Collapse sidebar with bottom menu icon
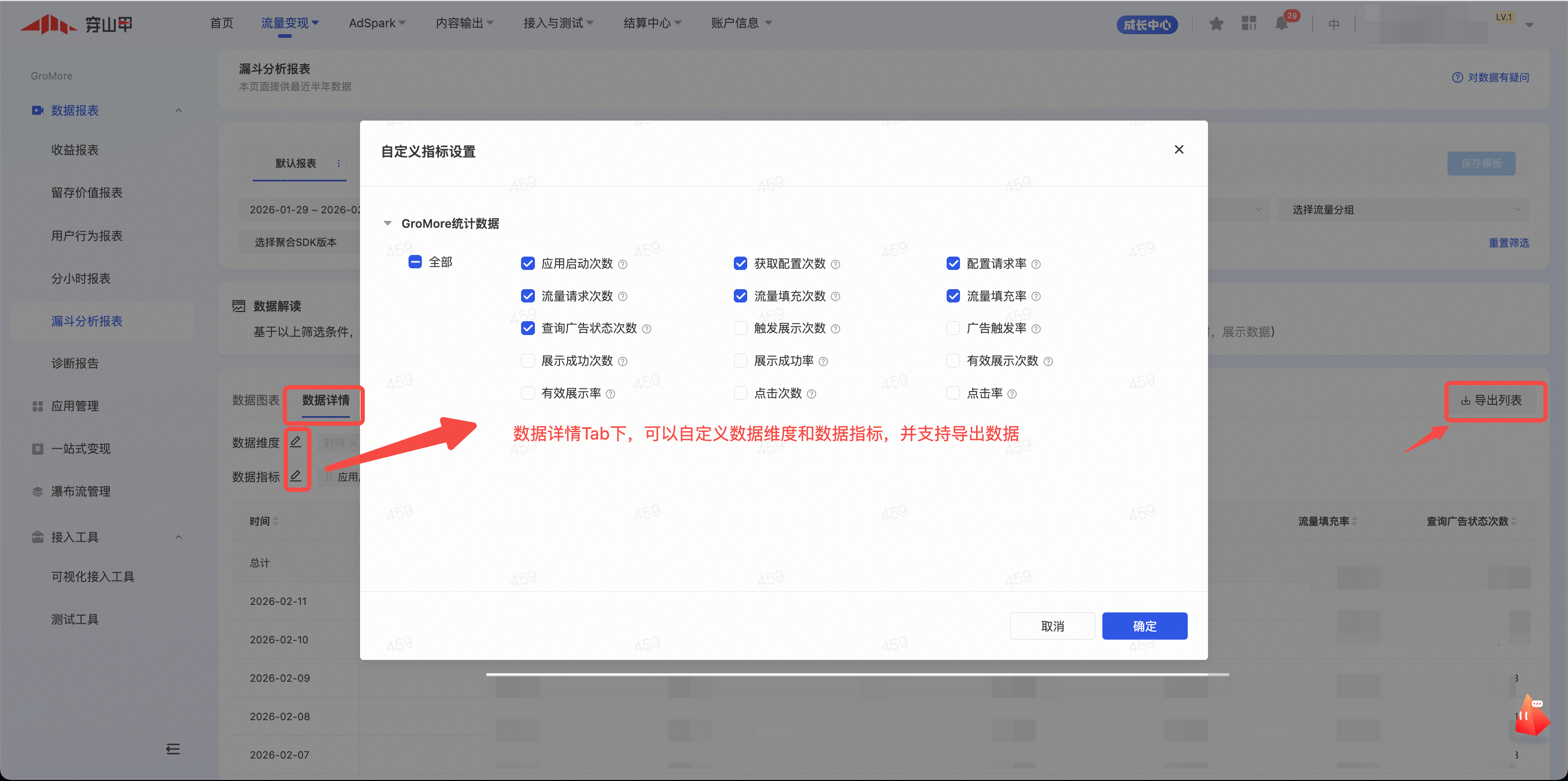 (x=173, y=749)
